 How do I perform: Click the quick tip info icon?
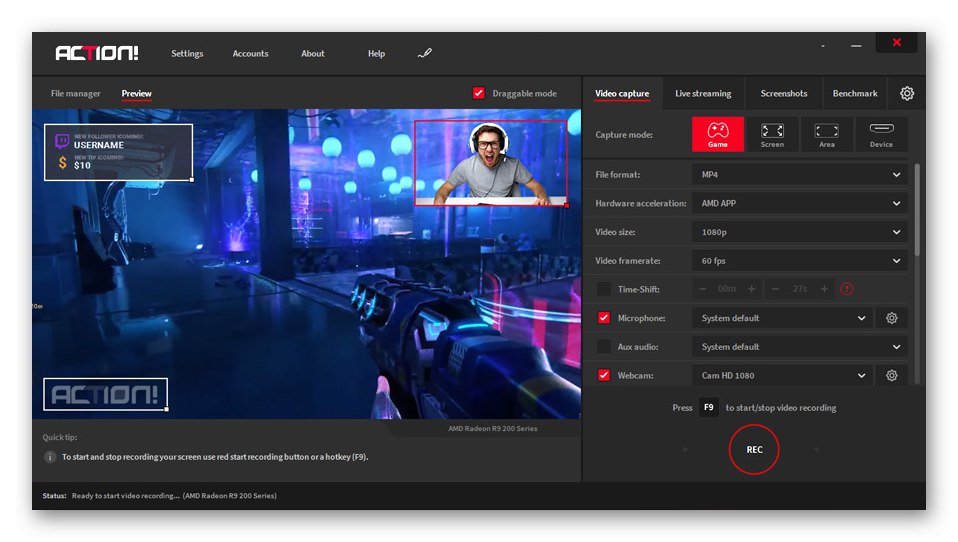pyautogui.click(x=50, y=456)
